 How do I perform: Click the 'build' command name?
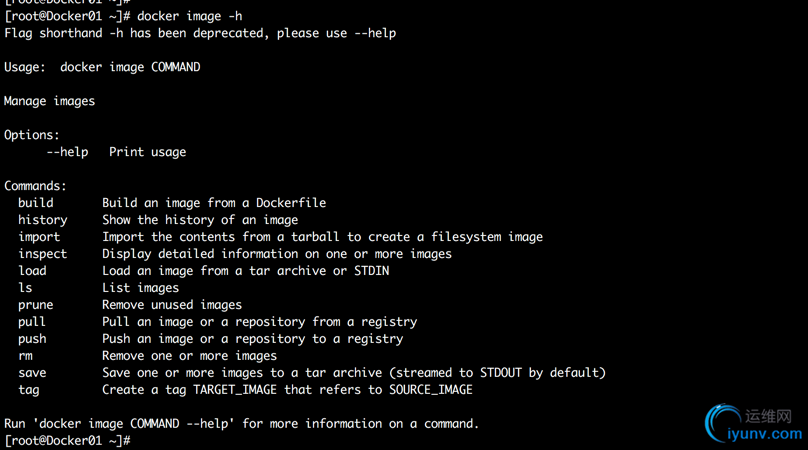(36, 203)
